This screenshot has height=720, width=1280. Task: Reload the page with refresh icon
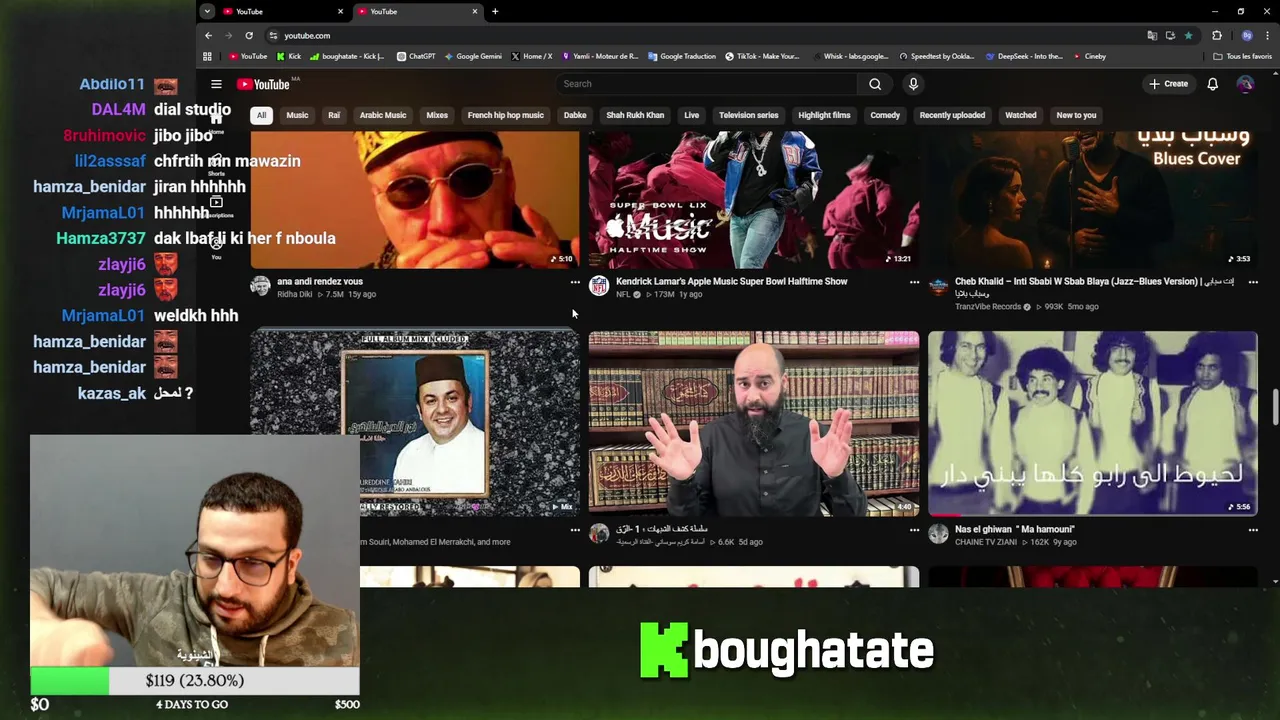coord(249,35)
